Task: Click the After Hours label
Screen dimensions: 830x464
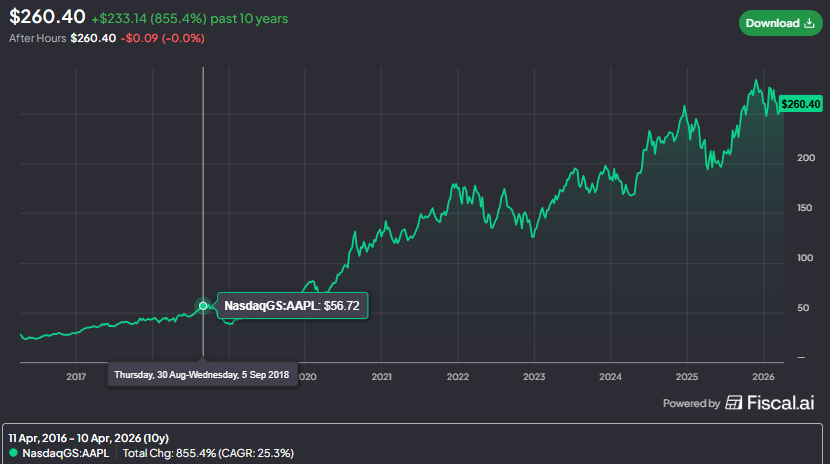Action: point(38,38)
